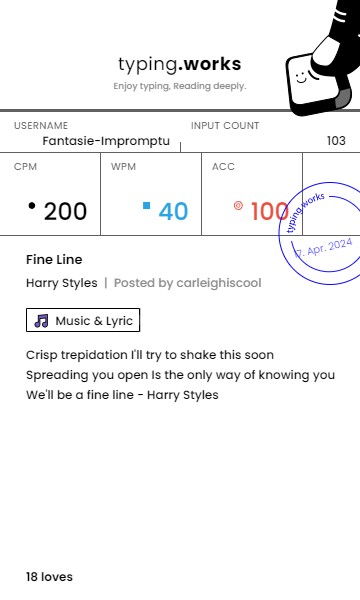Click the 18 loves counter

49,577
